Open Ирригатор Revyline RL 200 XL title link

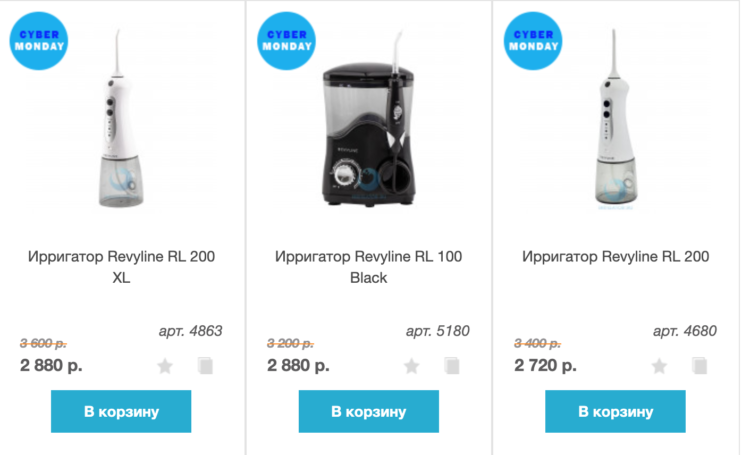[121, 267]
